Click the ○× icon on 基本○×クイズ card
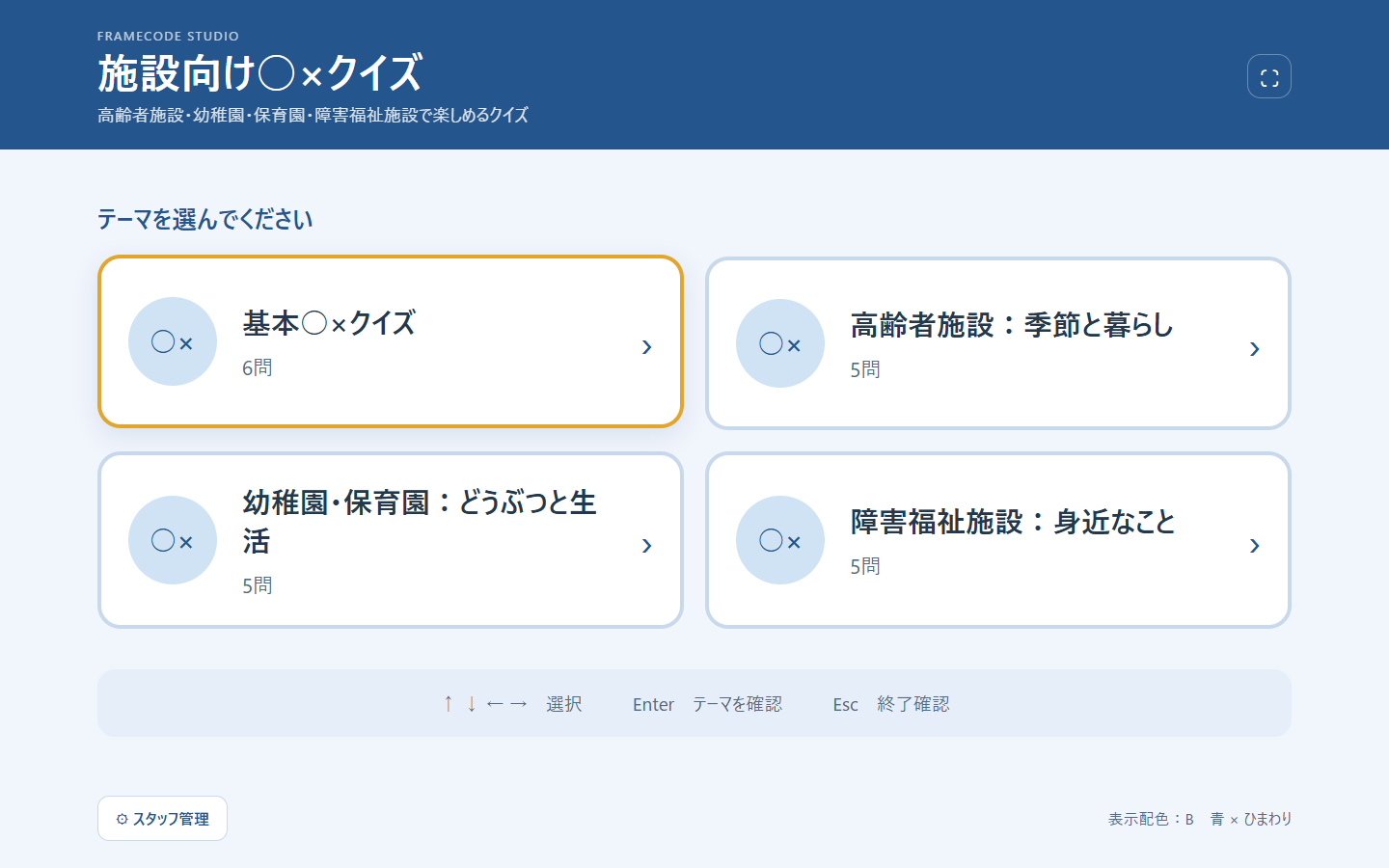The image size is (1389, 868). click(173, 341)
